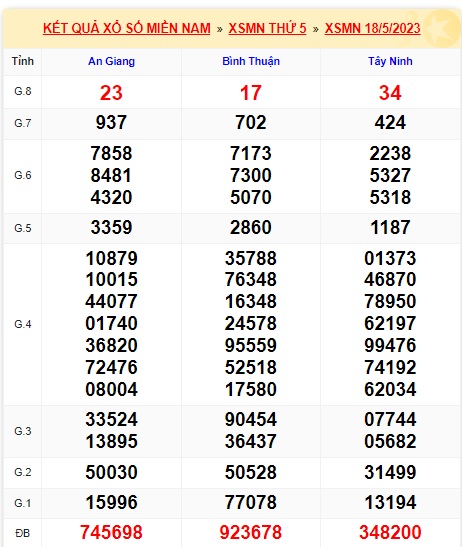Click the G.7 row label

pyautogui.click(x=23, y=123)
